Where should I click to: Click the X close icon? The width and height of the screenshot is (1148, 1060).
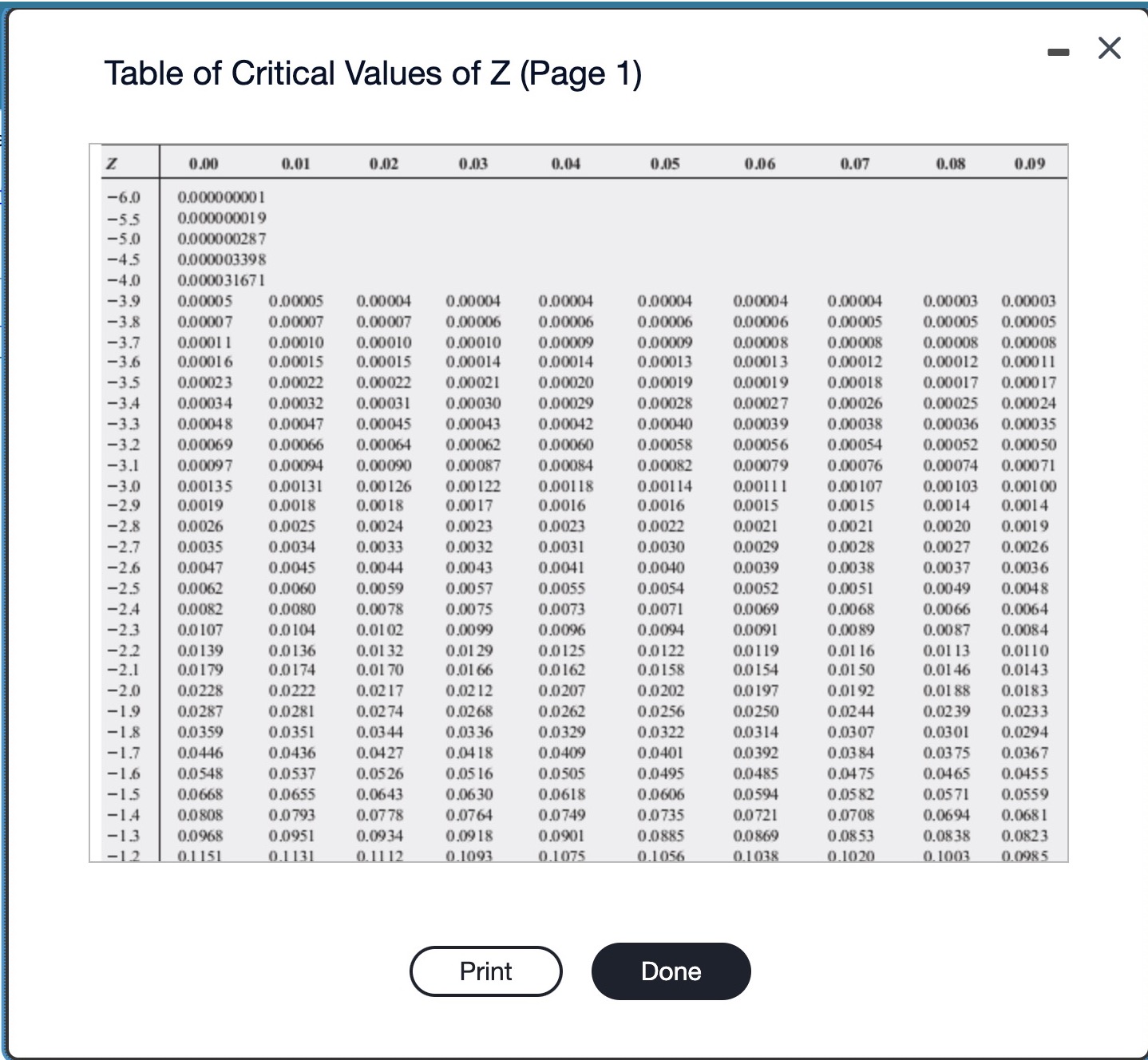click(1108, 49)
